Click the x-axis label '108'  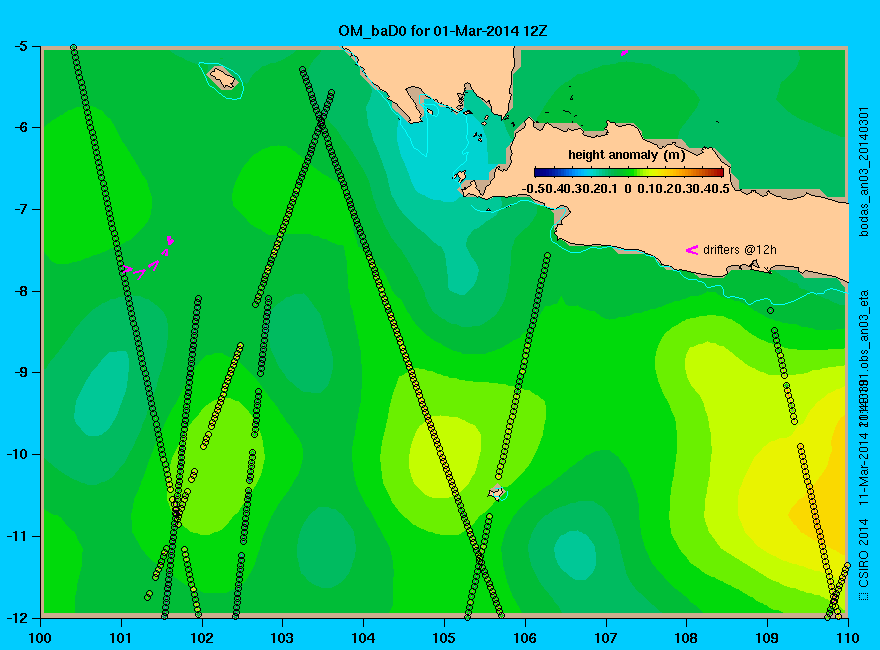click(686, 638)
